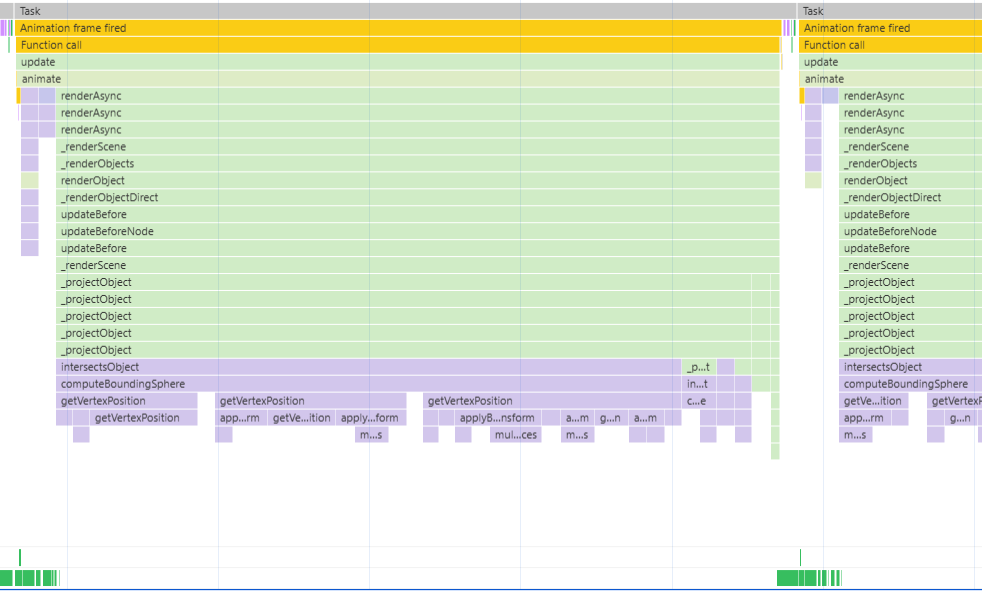Click g...n bar in left task
This screenshot has height=591, width=982.
pyautogui.click(x=611, y=417)
